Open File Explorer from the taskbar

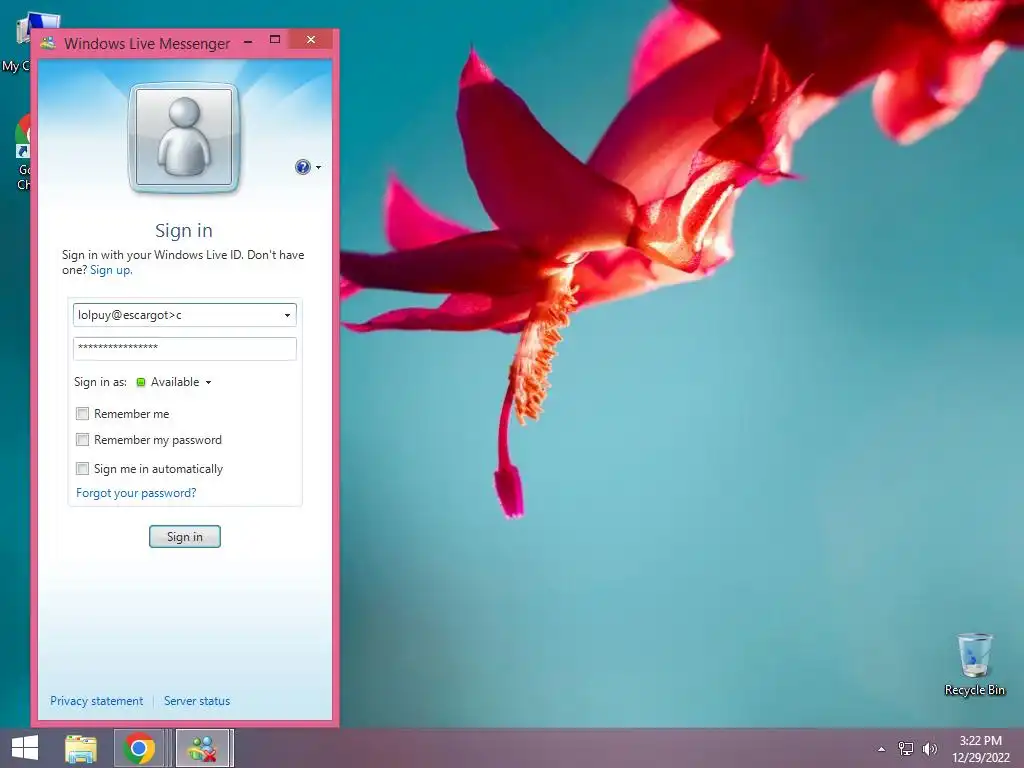(x=81, y=748)
